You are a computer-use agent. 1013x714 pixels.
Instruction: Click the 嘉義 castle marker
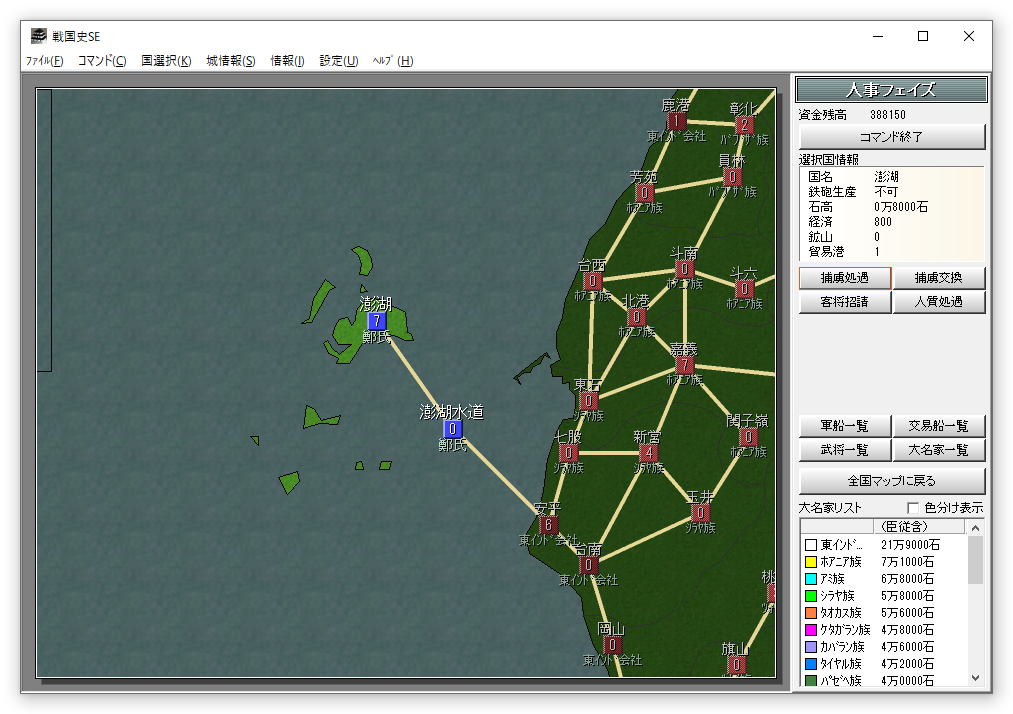pos(684,365)
